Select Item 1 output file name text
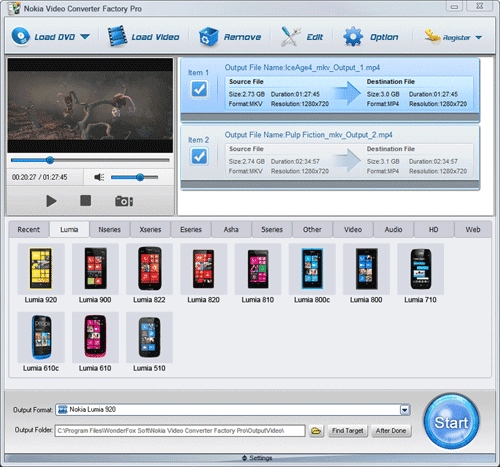This screenshot has width=500, height=467. [302, 68]
